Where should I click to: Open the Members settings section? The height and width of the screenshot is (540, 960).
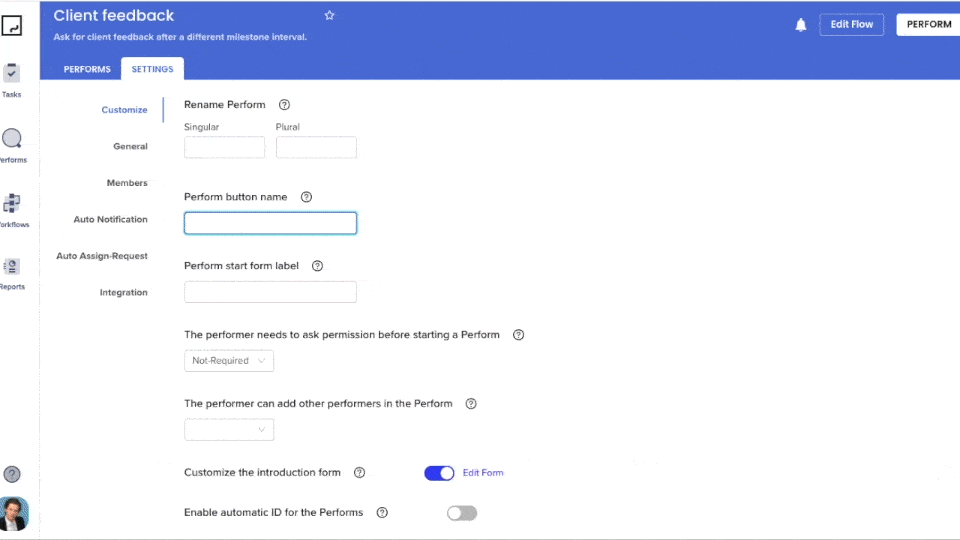(127, 183)
